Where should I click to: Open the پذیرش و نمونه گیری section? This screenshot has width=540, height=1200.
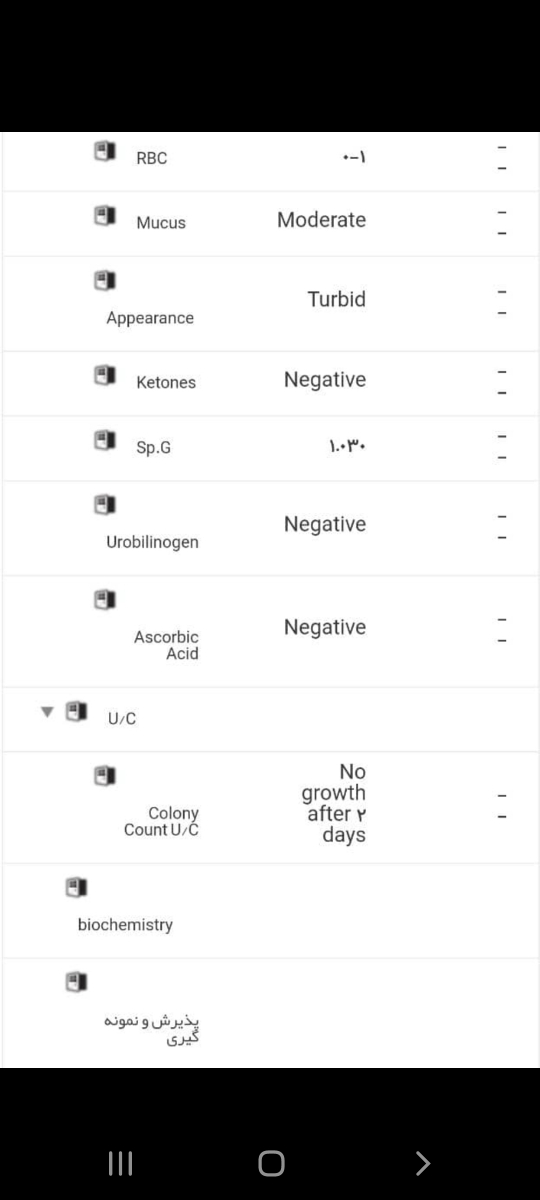coord(152,1030)
